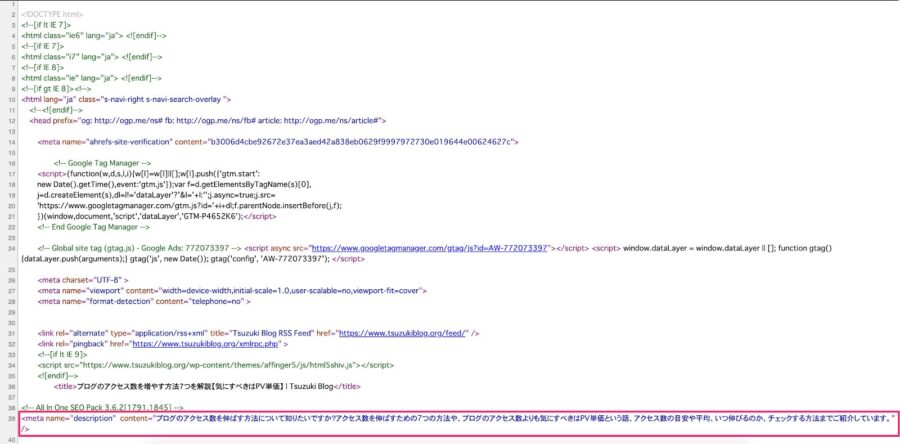The width and height of the screenshot is (900, 444).
Task: Open the googletagmanager gtag/js link
Action: pyautogui.click(x=429, y=248)
